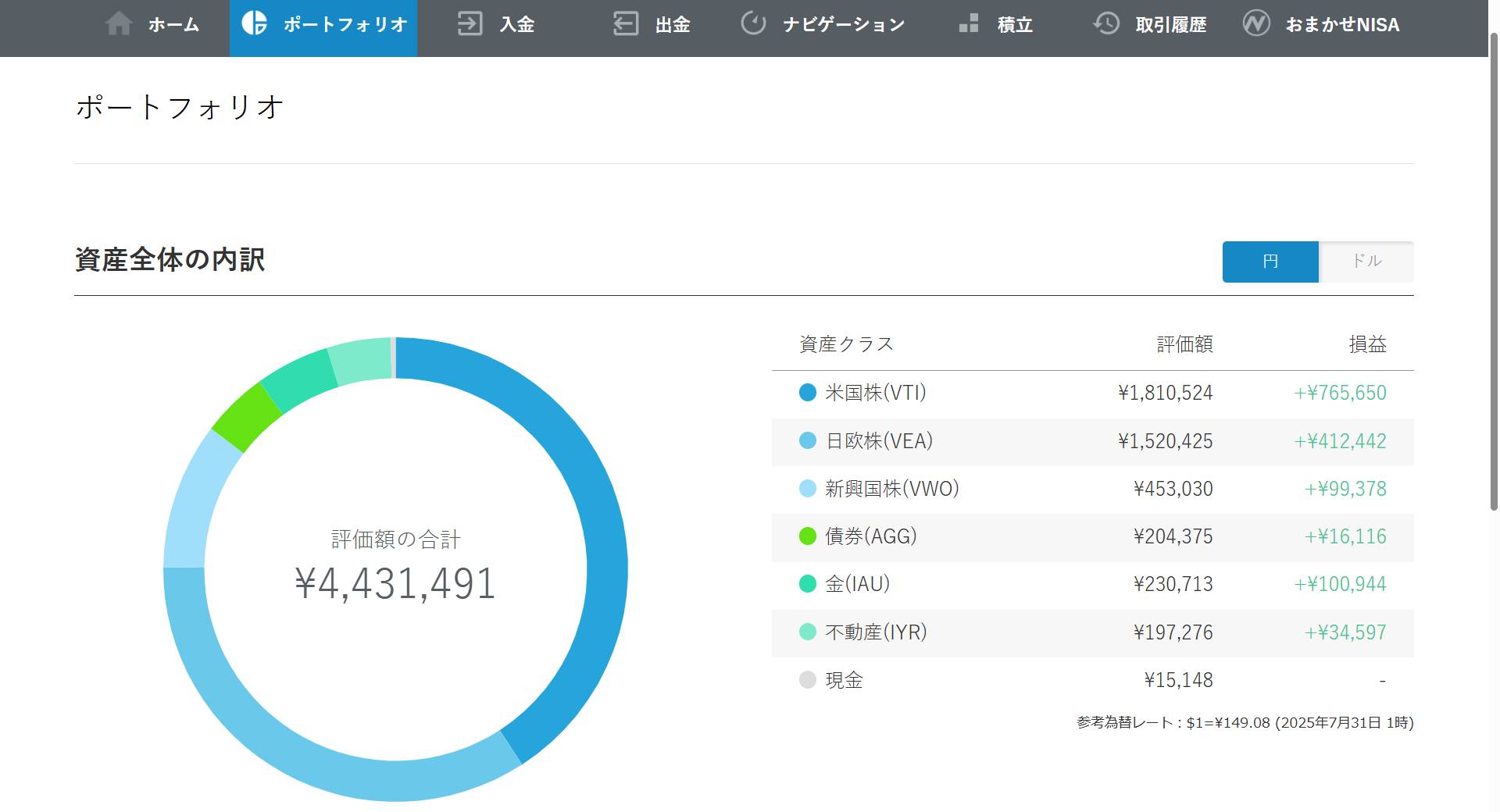1500x812 pixels.
Task: Click the pie chart icon for ポートフォリオ
Action: coord(254,23)
